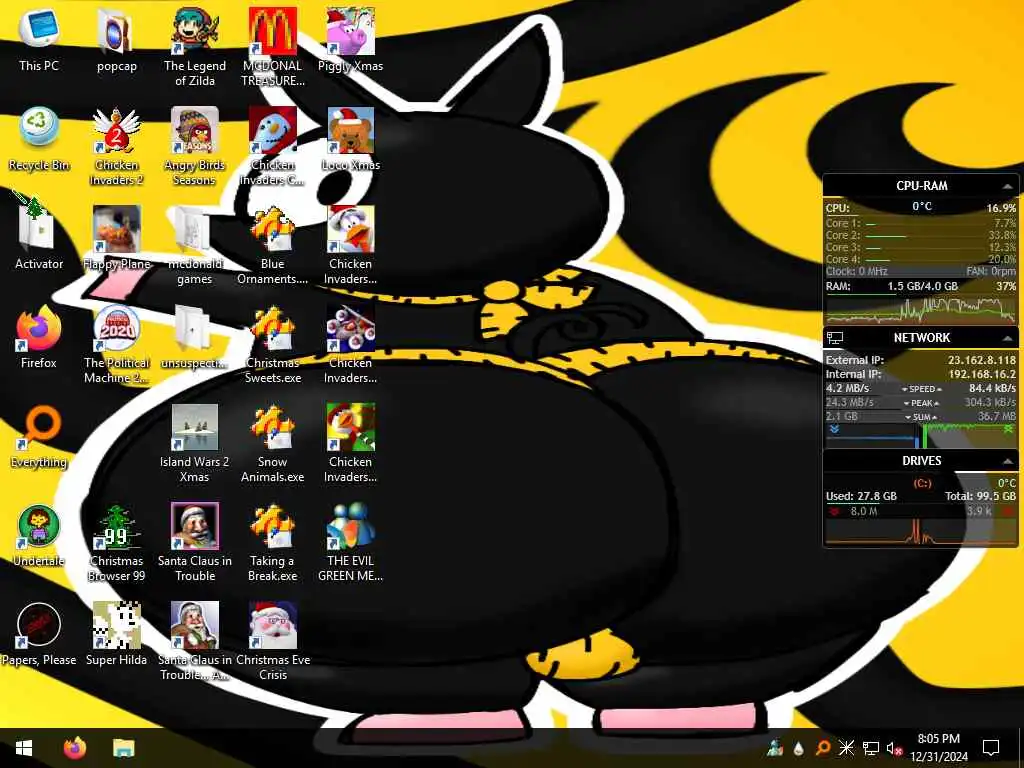Select The Legend of Zilda shortcut
Image resolution: width=1024 pixels, height=768 pixels.
click(x=195, y=47)
